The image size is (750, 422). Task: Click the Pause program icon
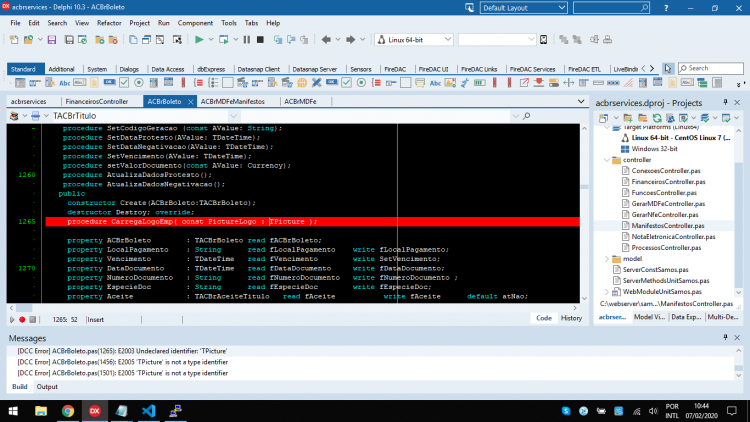[247, 40]
